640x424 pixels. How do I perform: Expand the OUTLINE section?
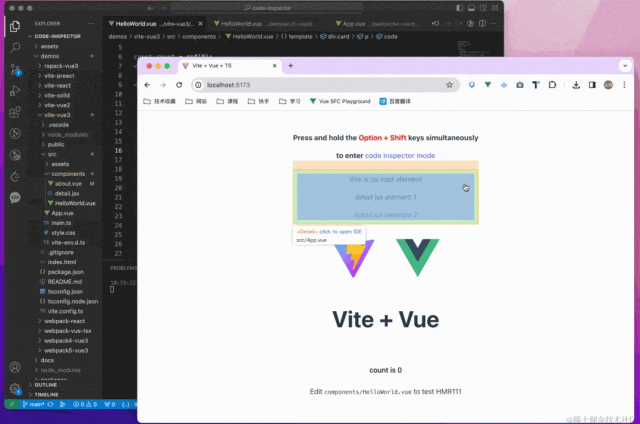(46, 384)
